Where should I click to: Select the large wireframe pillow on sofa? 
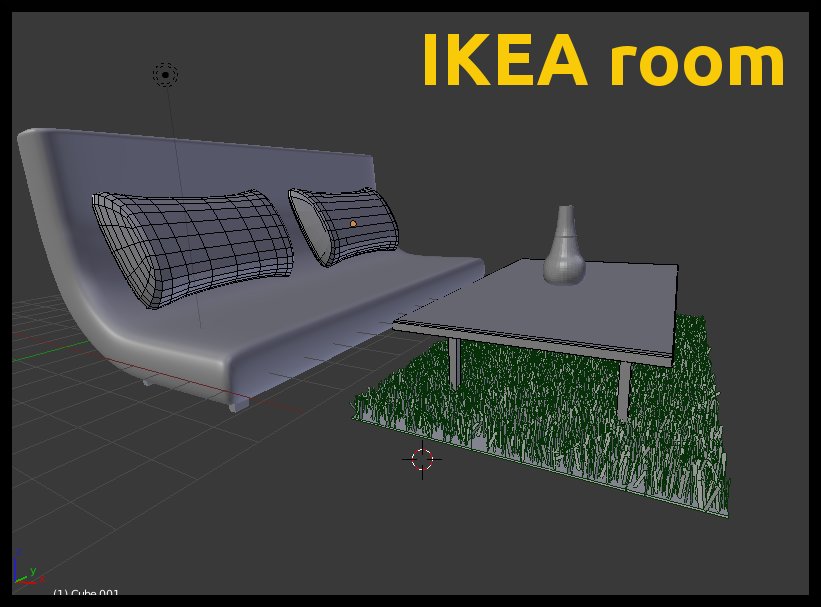192,248
